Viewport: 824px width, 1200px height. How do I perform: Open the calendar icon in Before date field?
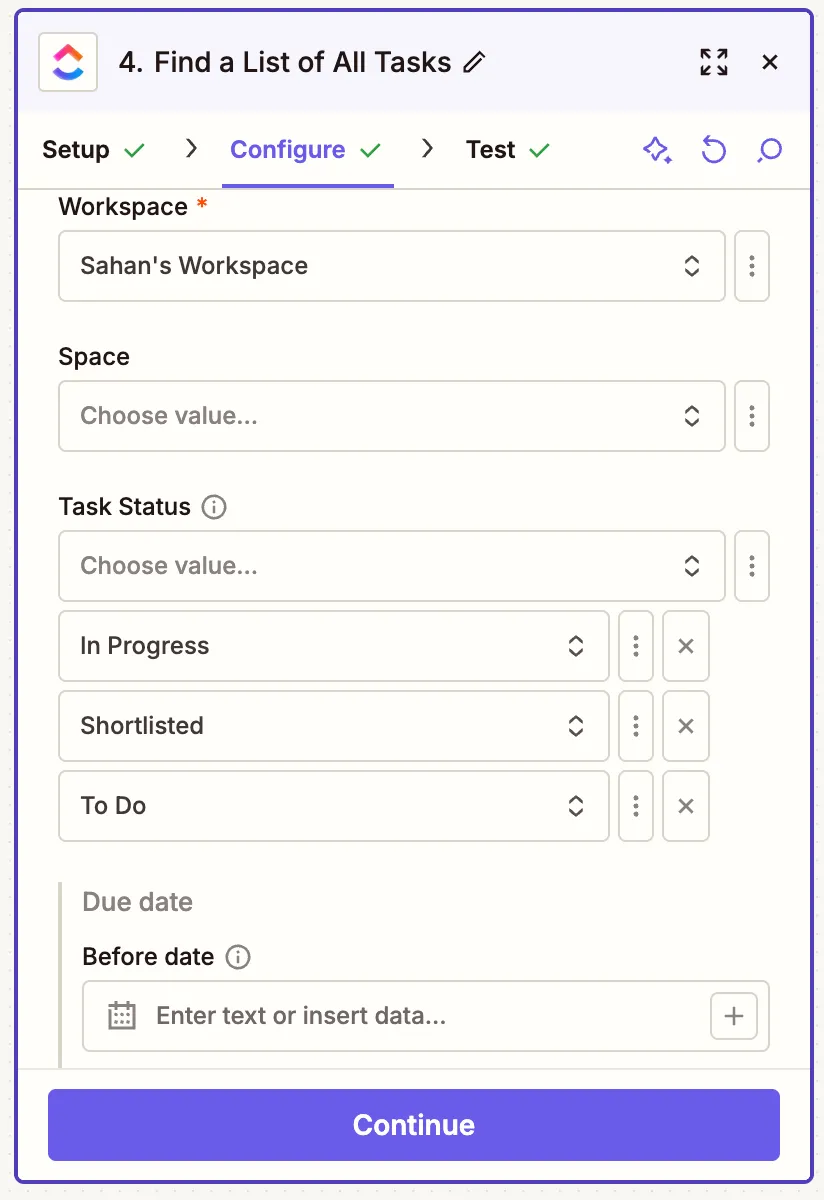[x=120, y=1016]
